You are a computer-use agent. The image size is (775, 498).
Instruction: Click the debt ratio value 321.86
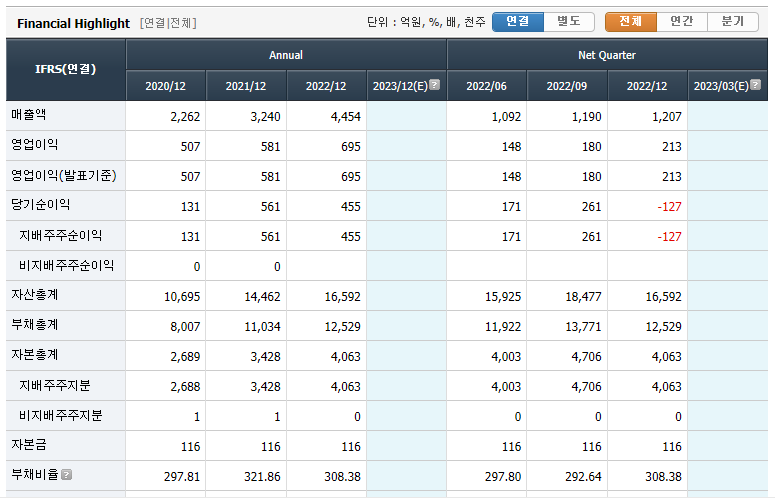click(x=262, y=477)
